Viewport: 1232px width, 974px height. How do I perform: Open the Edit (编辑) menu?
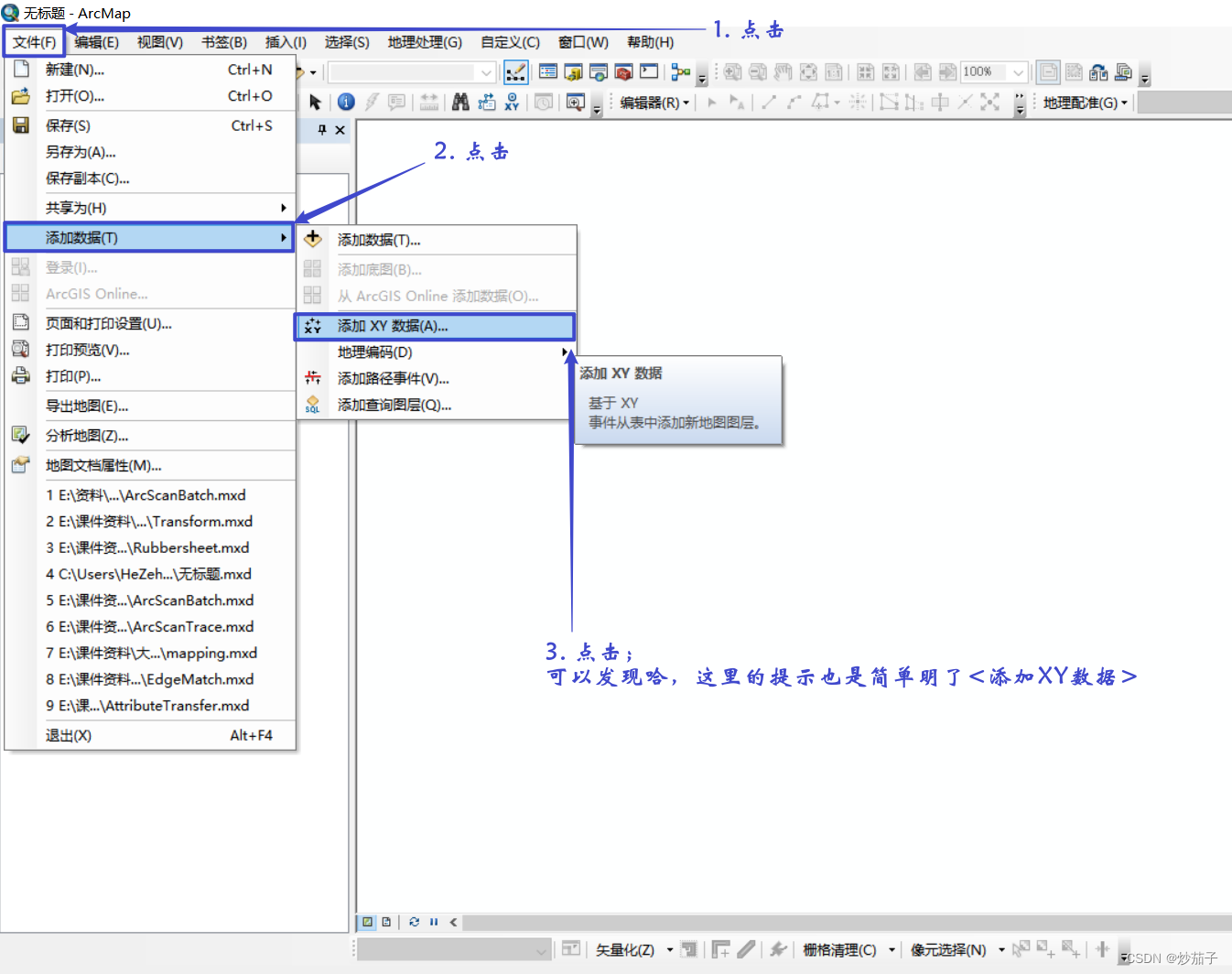coord(96,42)
